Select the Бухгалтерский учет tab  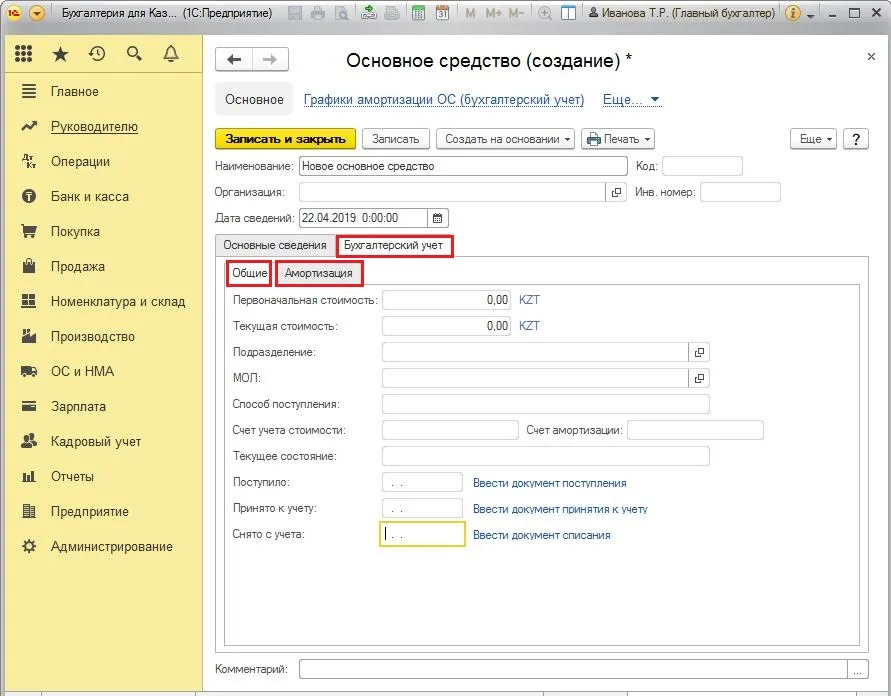click(393, 245)
